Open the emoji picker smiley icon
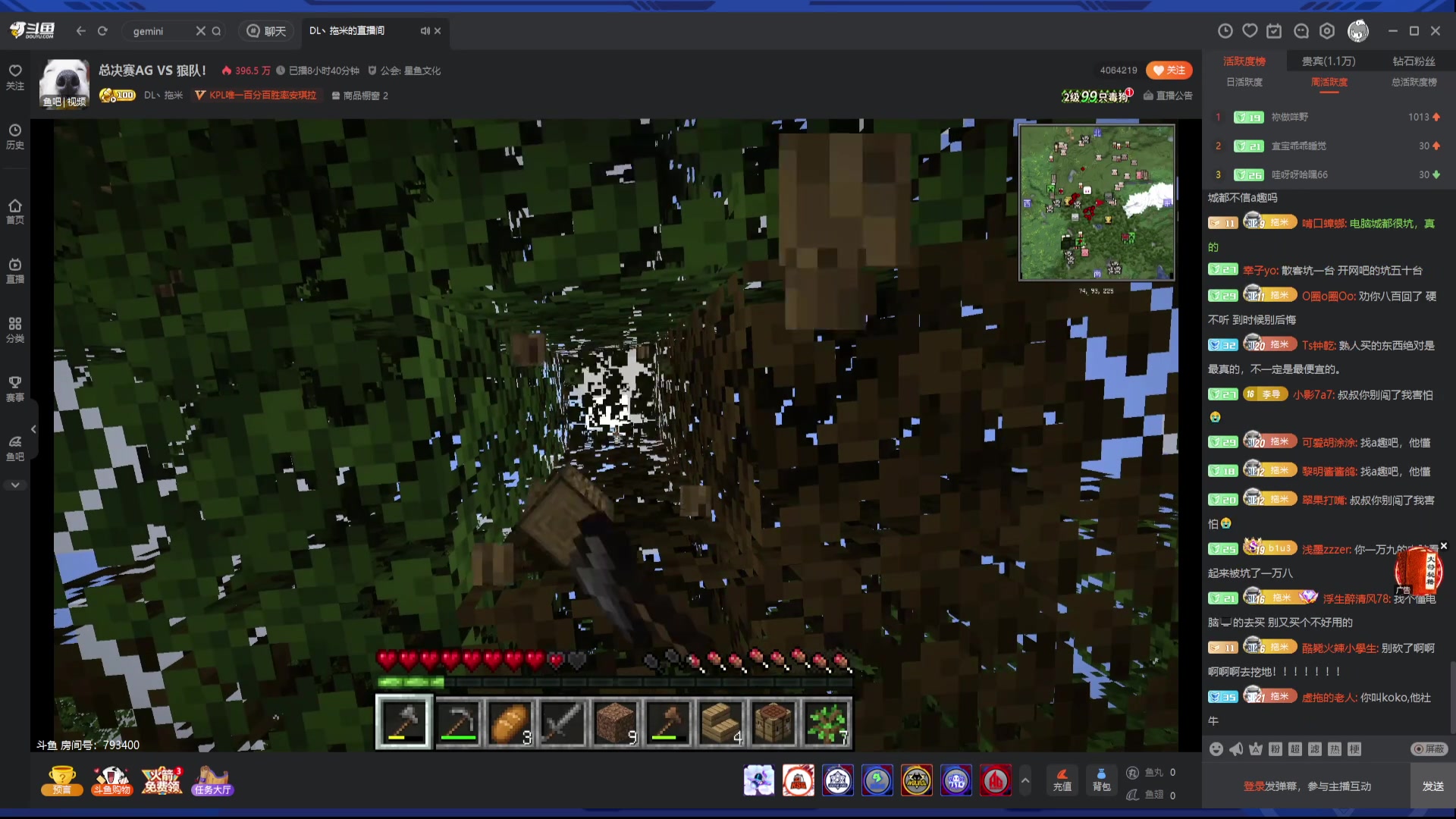The height and width of the screenshot is (819, 1456). pos(1216,749)
